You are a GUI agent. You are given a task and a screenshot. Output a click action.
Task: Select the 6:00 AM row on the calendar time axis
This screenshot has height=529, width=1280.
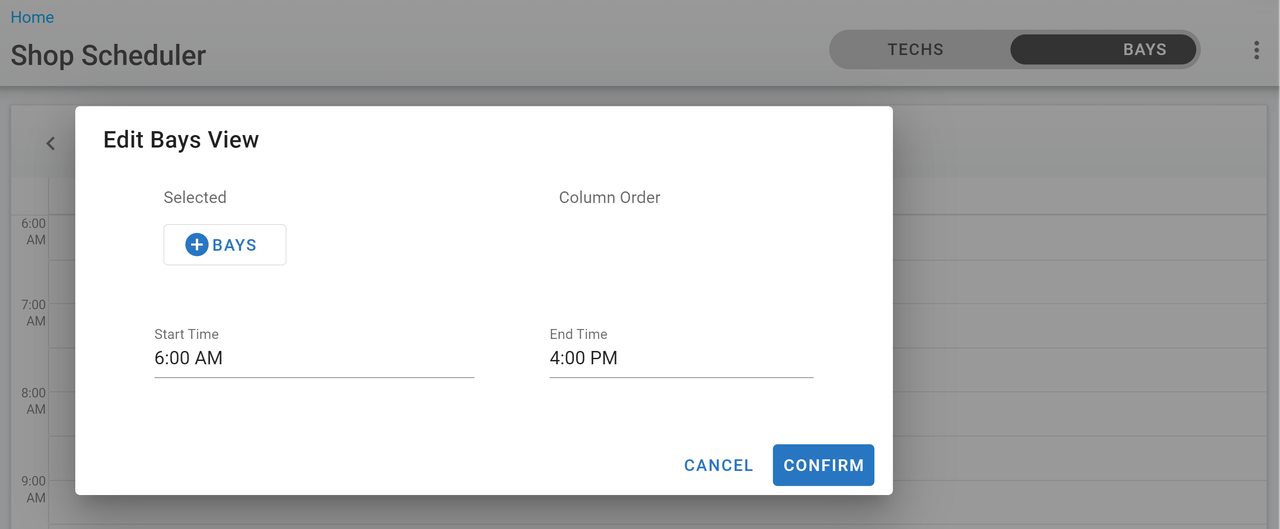[x=34, y=232]
